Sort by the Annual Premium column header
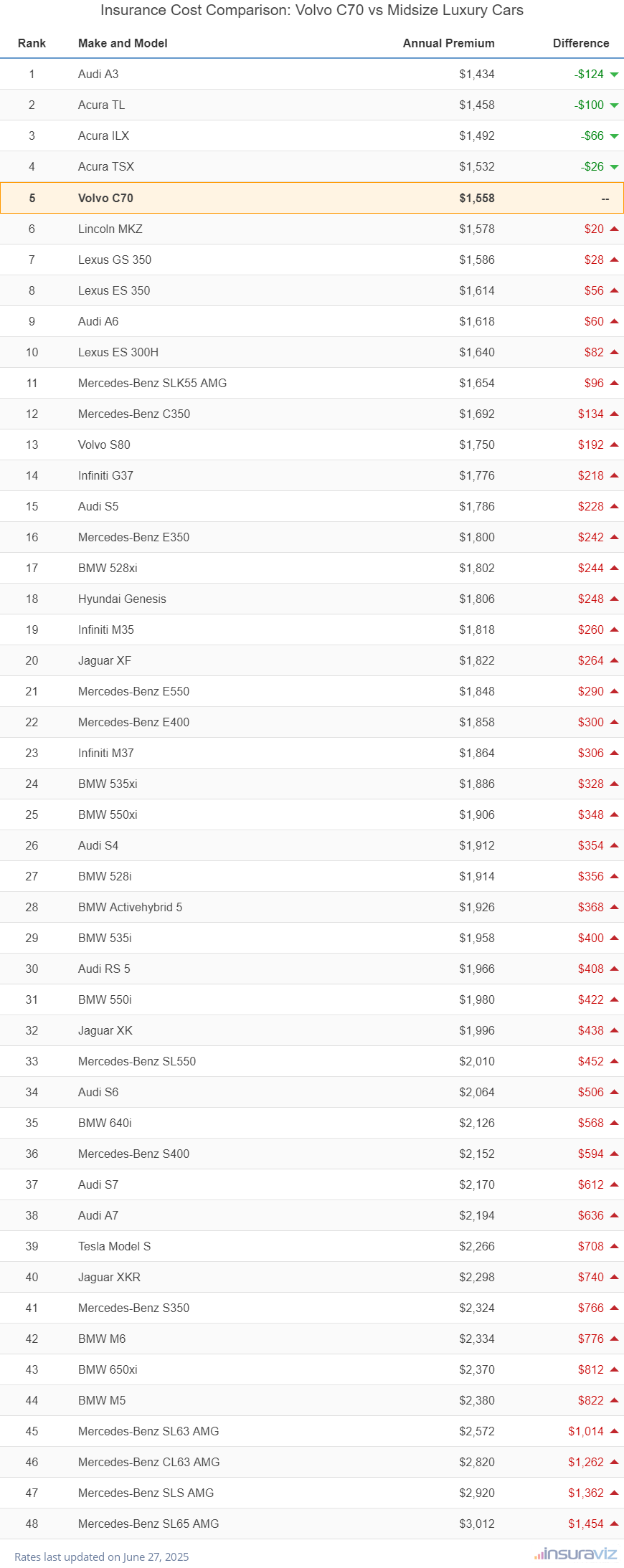624x1568 pixels. pyautogui.click(x=448, y=43)
